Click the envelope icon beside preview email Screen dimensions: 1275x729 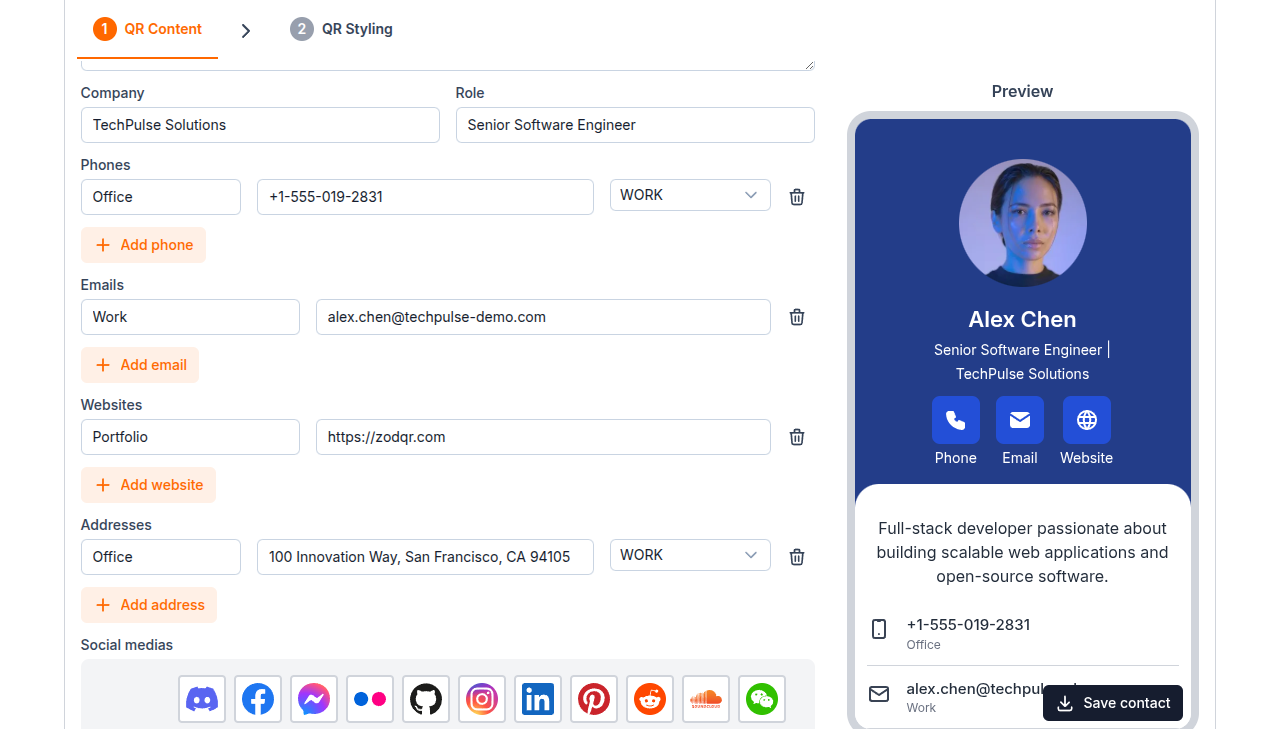[879, 694]
